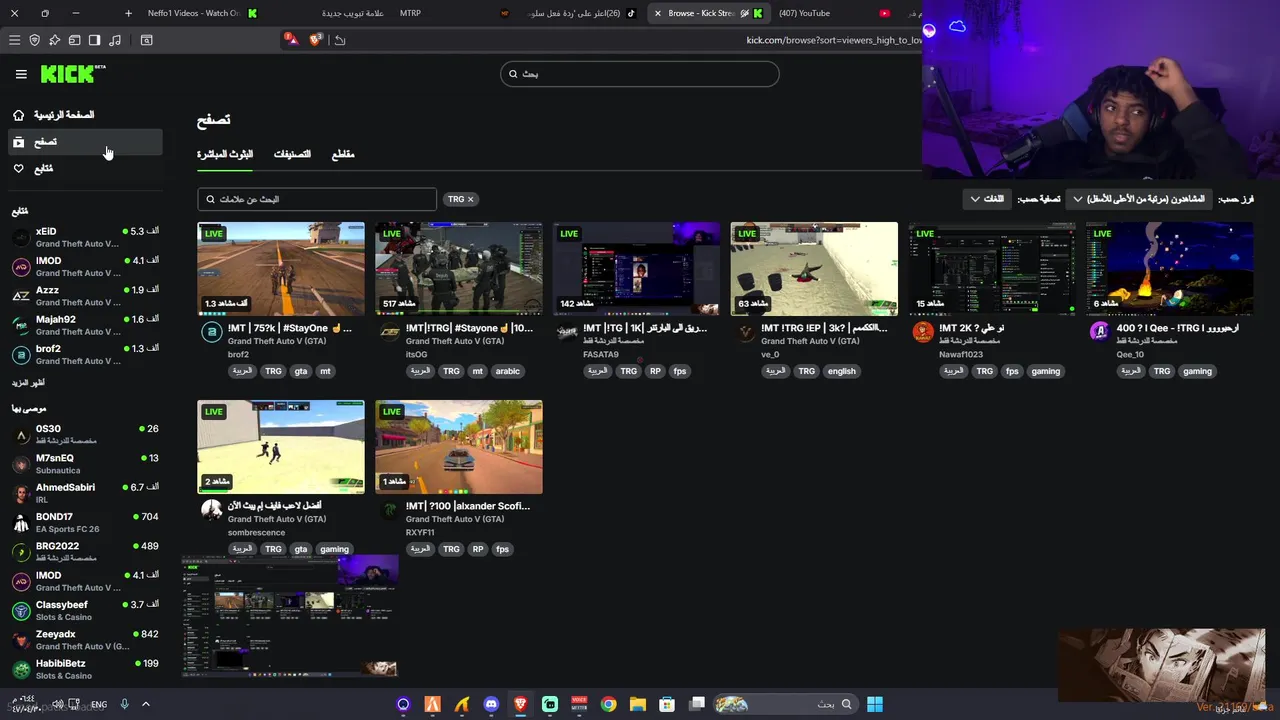Switch to the clips tab 'مقاطع'
This screenshot has width=1280, height=720.
point(343,154)
